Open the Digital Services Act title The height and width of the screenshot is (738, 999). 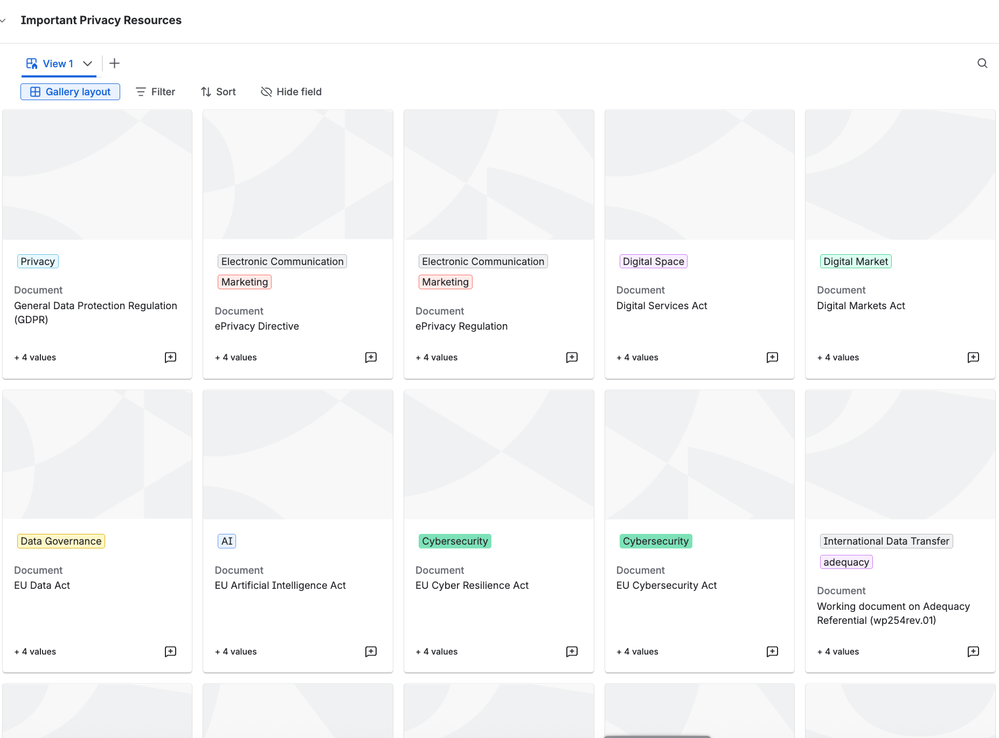661,306
